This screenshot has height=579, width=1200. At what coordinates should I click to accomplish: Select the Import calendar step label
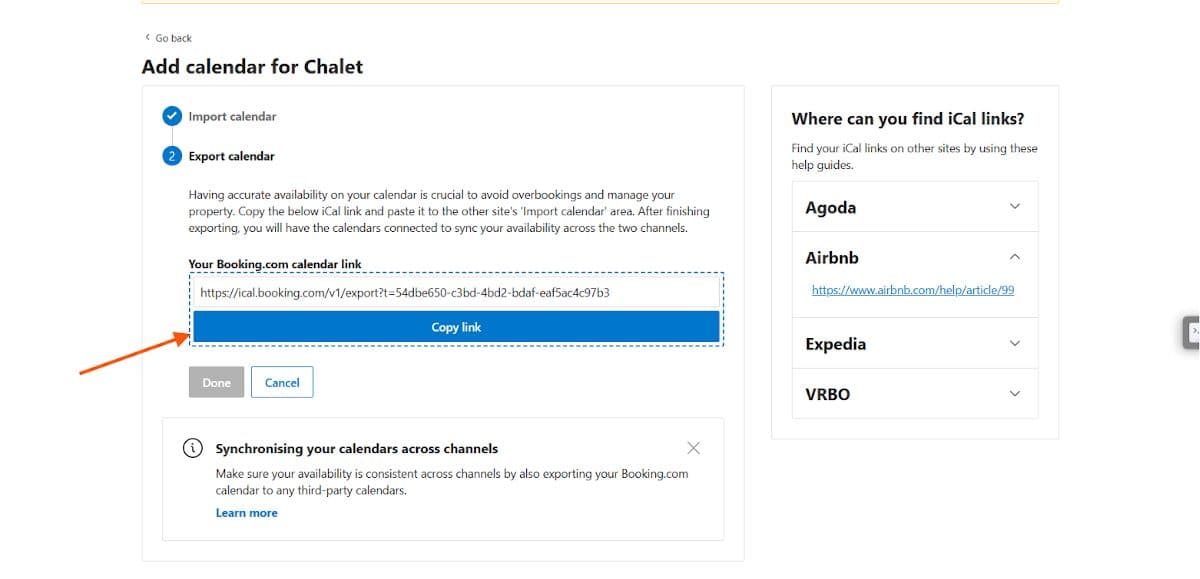pos(232,116)
